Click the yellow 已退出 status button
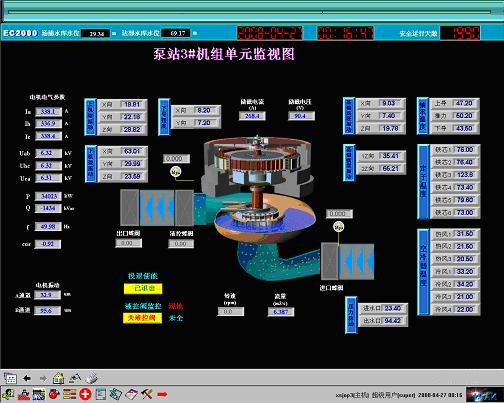 (x=143, y=288)
